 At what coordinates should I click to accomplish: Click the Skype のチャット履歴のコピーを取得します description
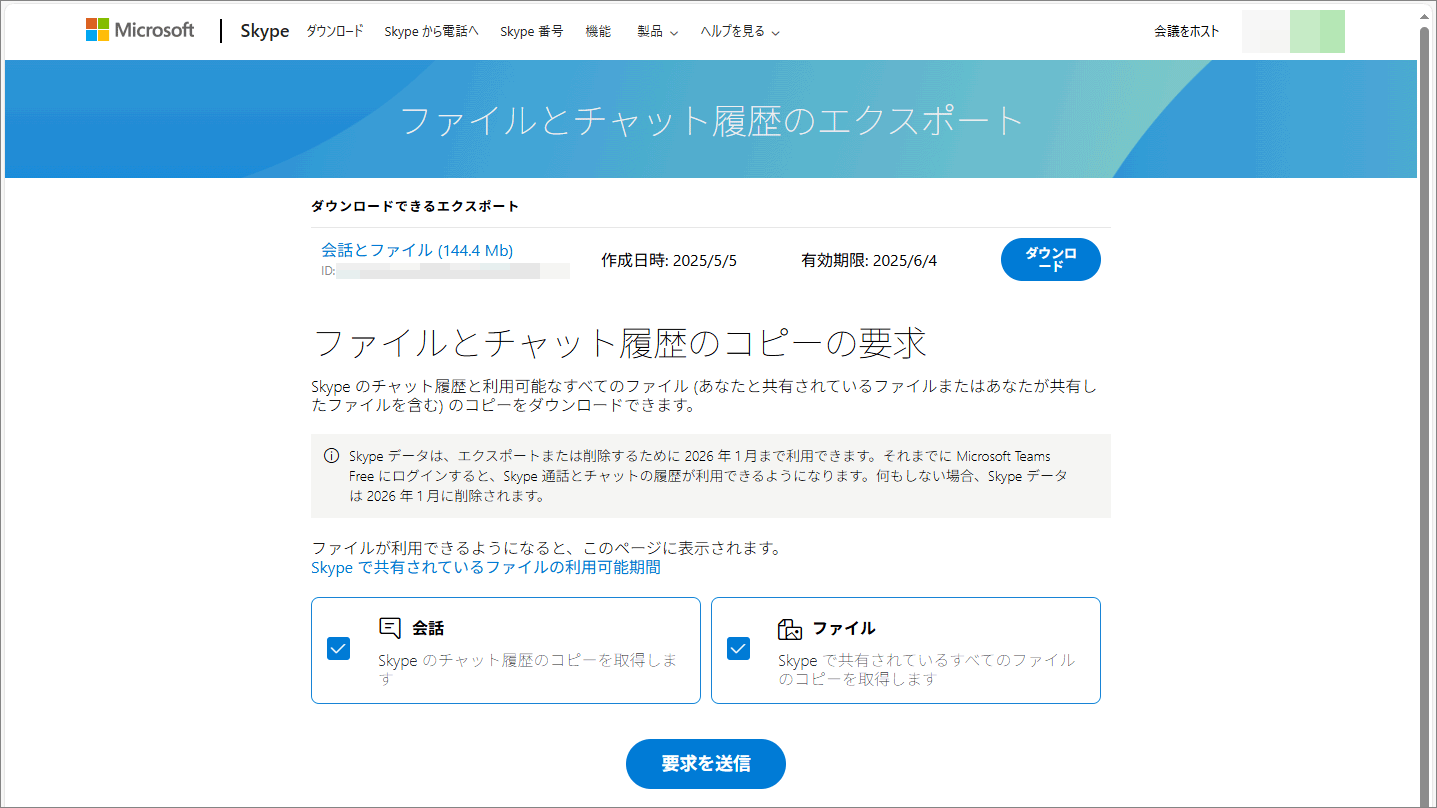point(528,669)
